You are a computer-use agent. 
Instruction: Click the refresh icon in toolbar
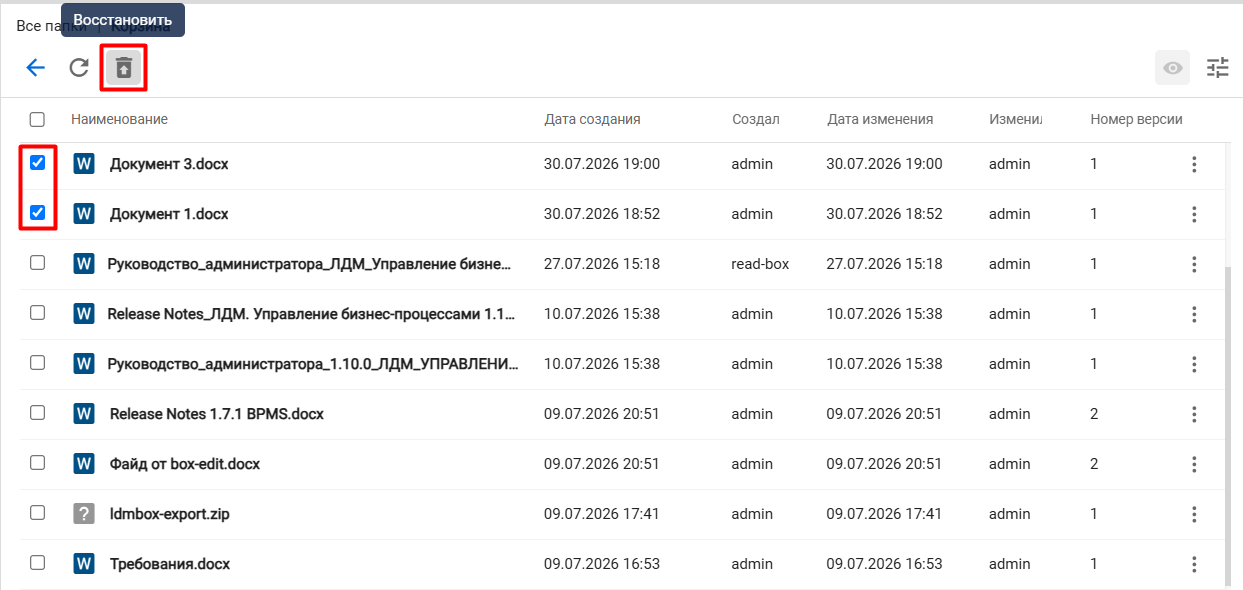(x=79, y=68)
